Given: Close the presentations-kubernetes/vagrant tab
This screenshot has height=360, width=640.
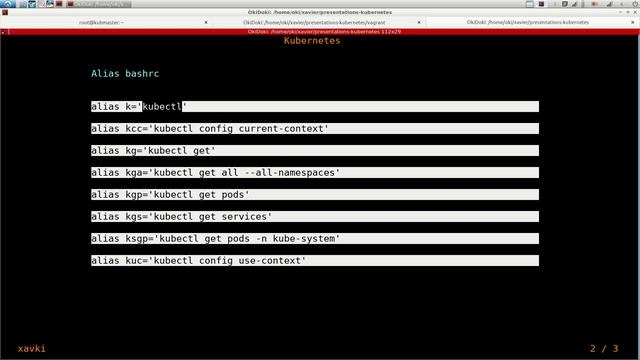Looking at the screenshot, I should pos(419,22).
